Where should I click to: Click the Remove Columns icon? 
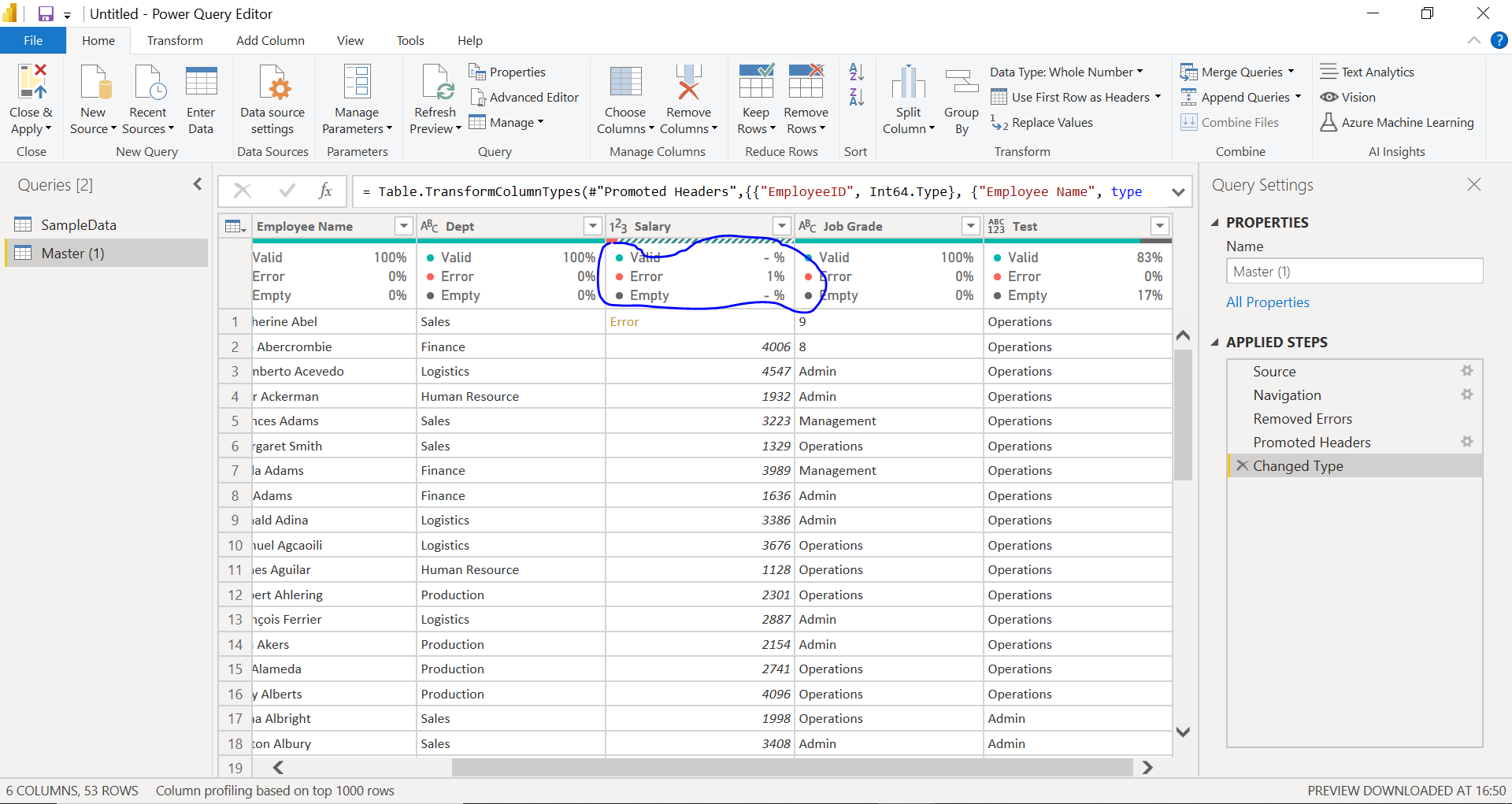click(688, 82)
